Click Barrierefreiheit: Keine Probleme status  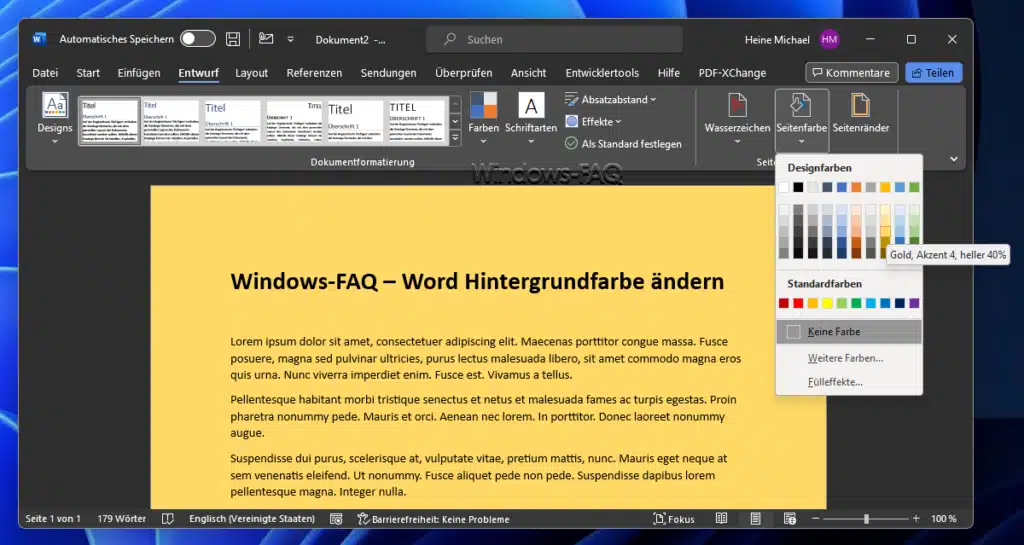434,519
